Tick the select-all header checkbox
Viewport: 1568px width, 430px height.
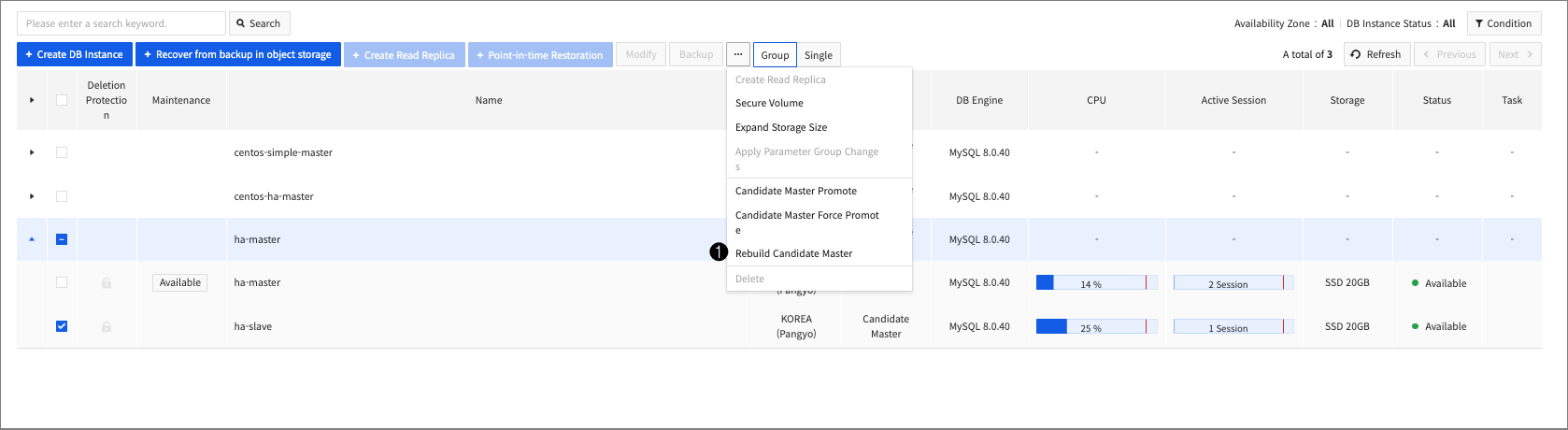click(x=62, y=100)
